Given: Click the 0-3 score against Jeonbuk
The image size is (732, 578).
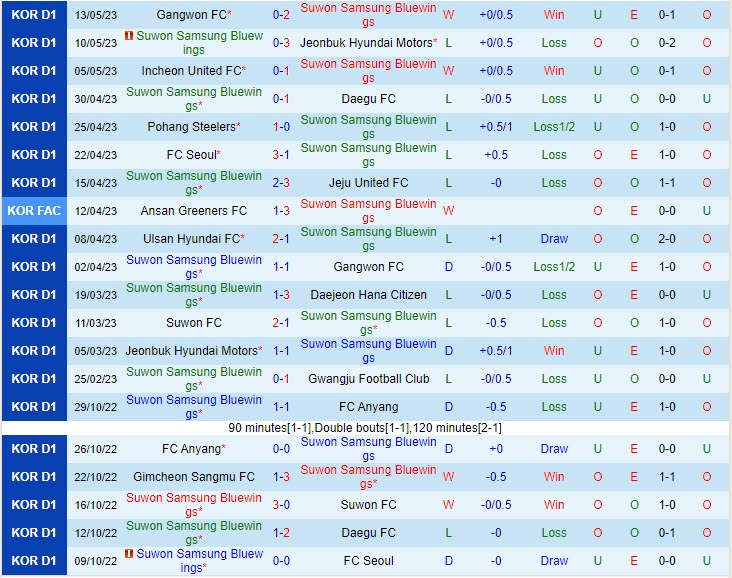Looking at the screenshot, I should point(281,43).
